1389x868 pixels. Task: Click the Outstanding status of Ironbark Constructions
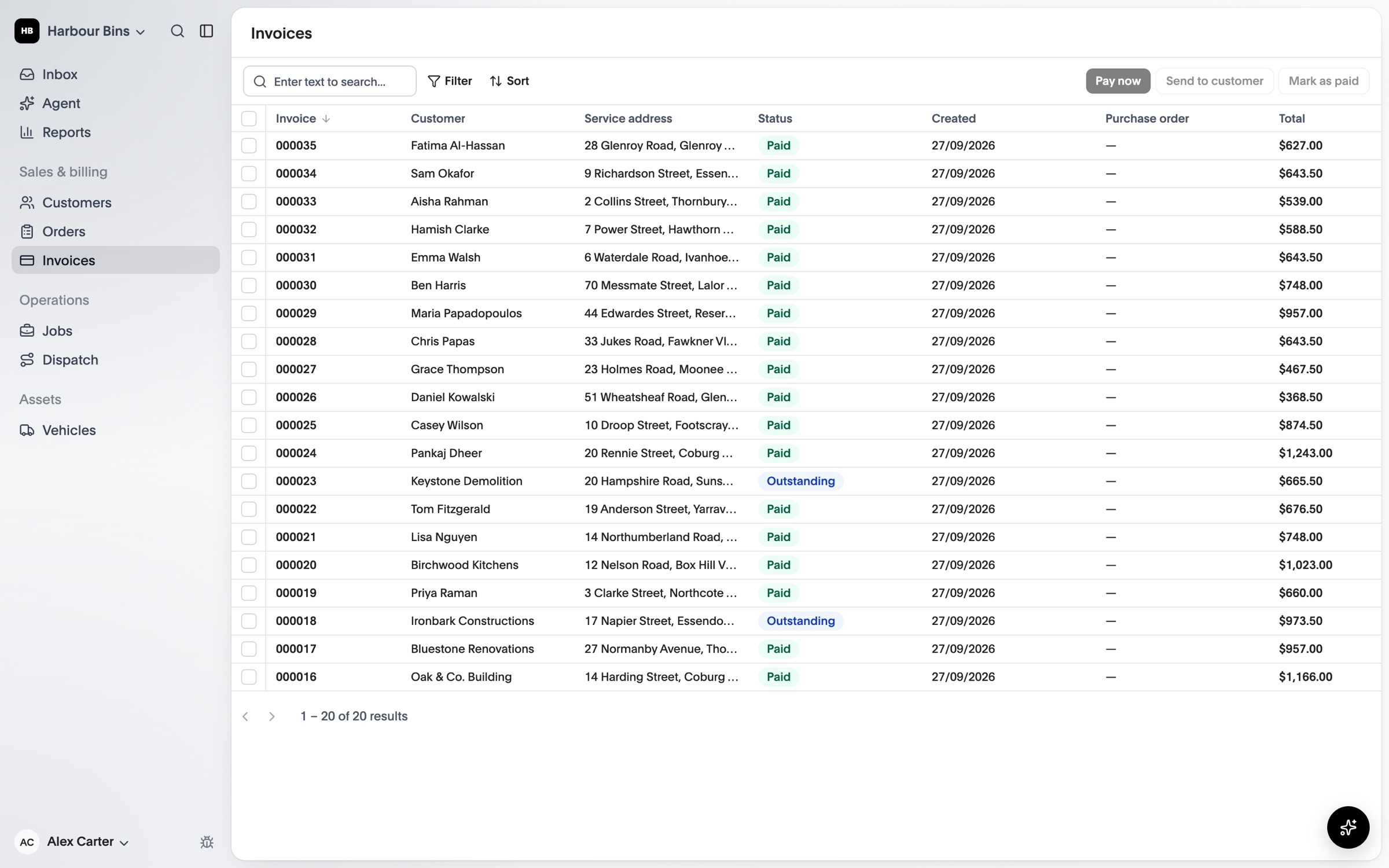point(800,621)
